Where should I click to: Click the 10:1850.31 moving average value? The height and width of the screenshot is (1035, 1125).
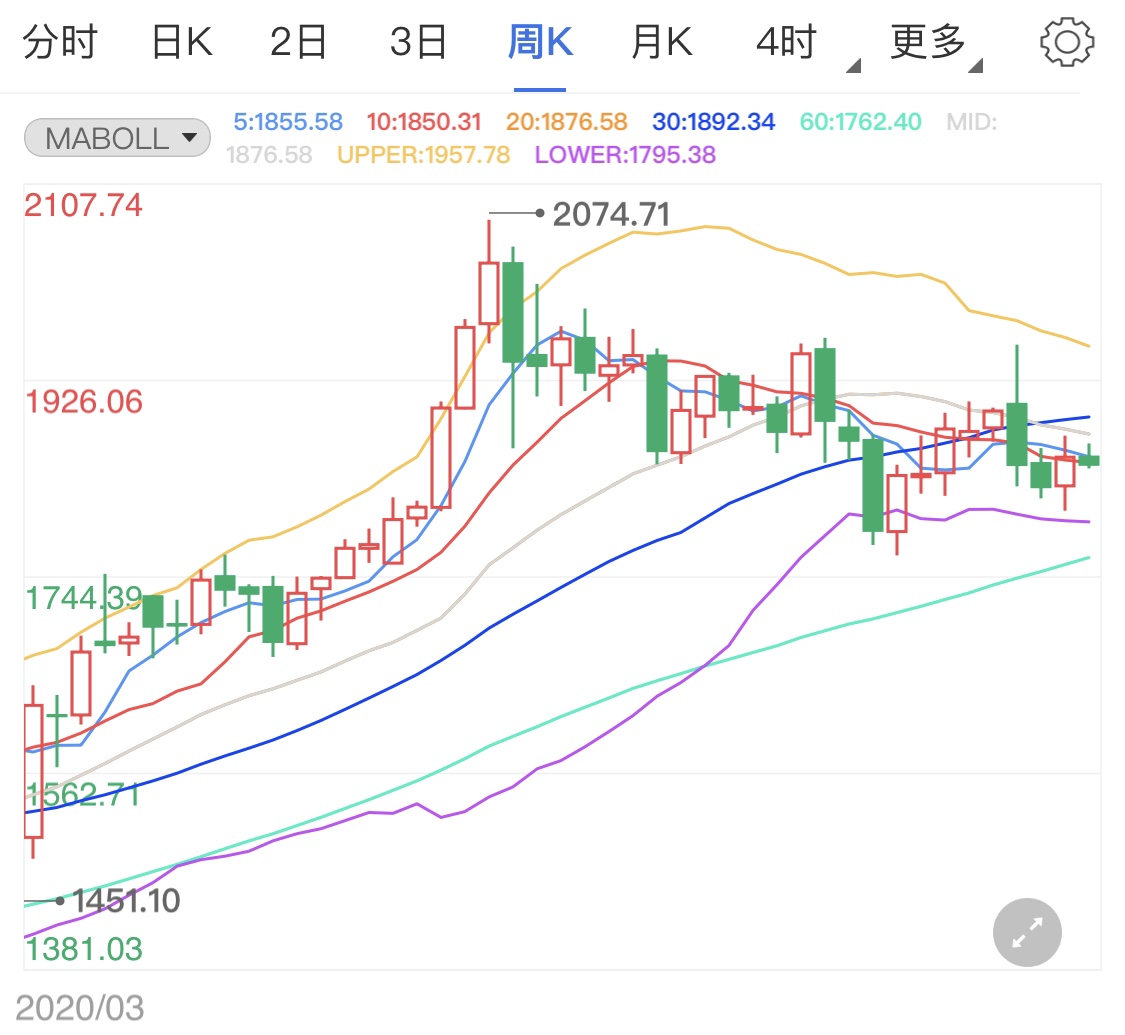coord(423,122)
